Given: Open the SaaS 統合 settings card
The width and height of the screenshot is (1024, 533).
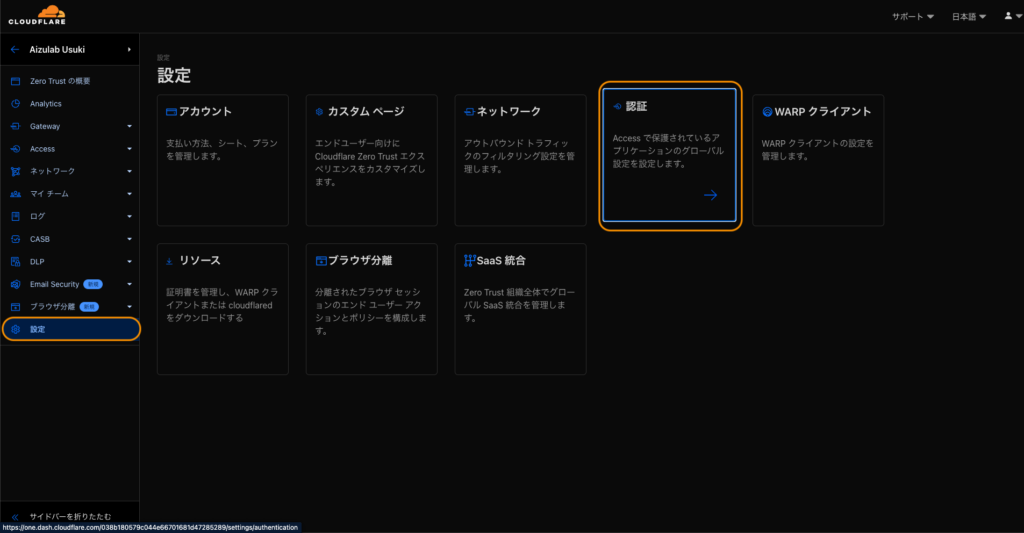Looking at the screenshot, I should [x=520, y=309].
